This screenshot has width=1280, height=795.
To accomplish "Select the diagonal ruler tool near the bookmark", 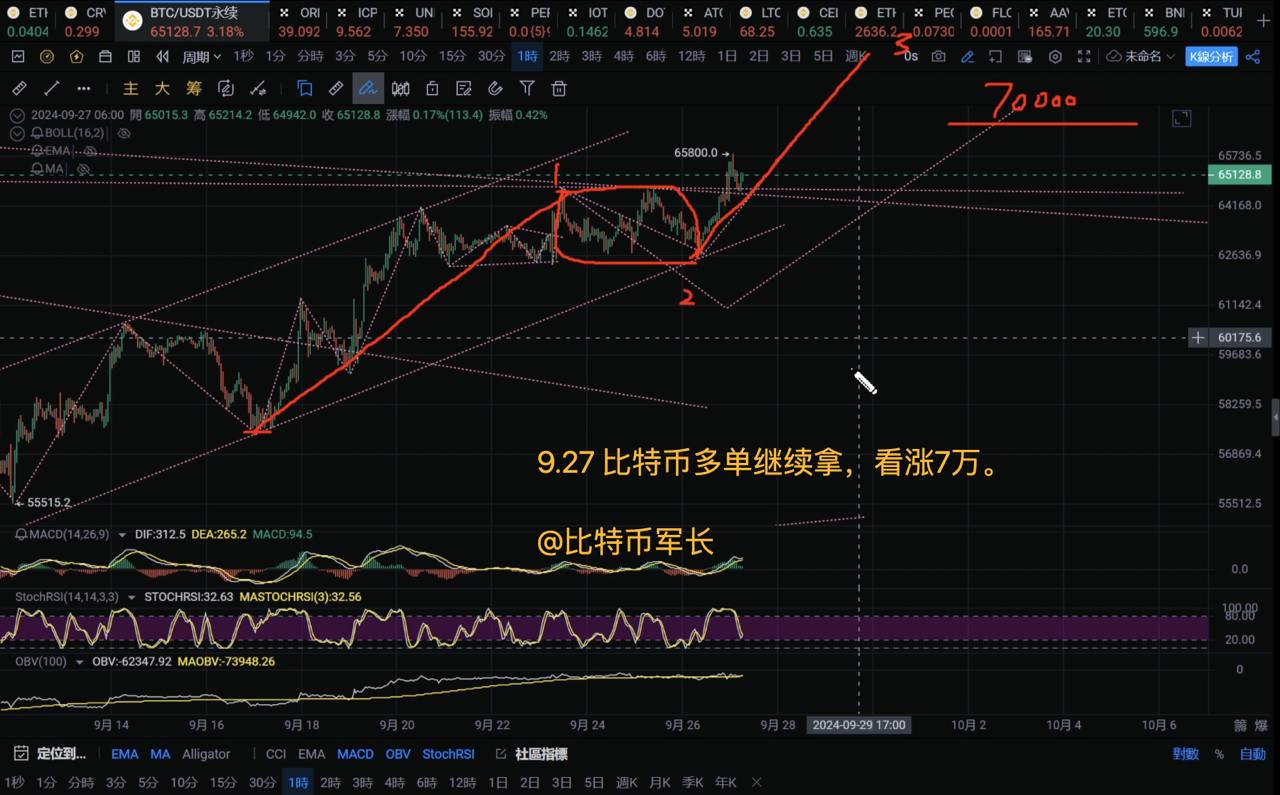I will point(336,89).
